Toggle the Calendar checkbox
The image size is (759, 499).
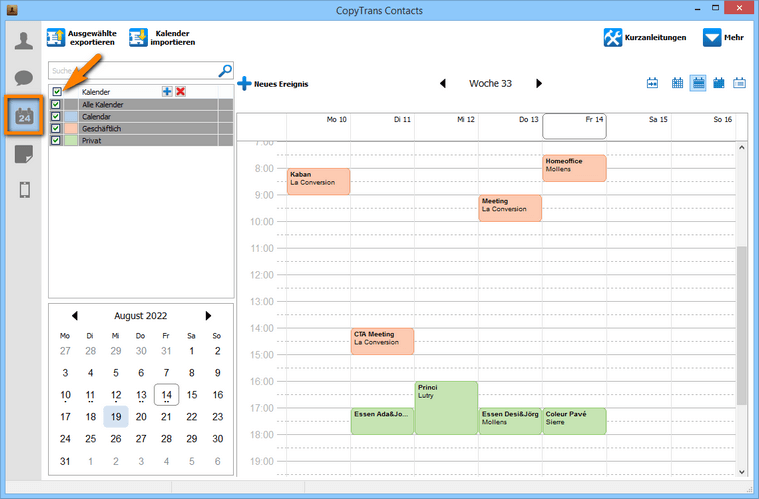(x=56, y=117)
